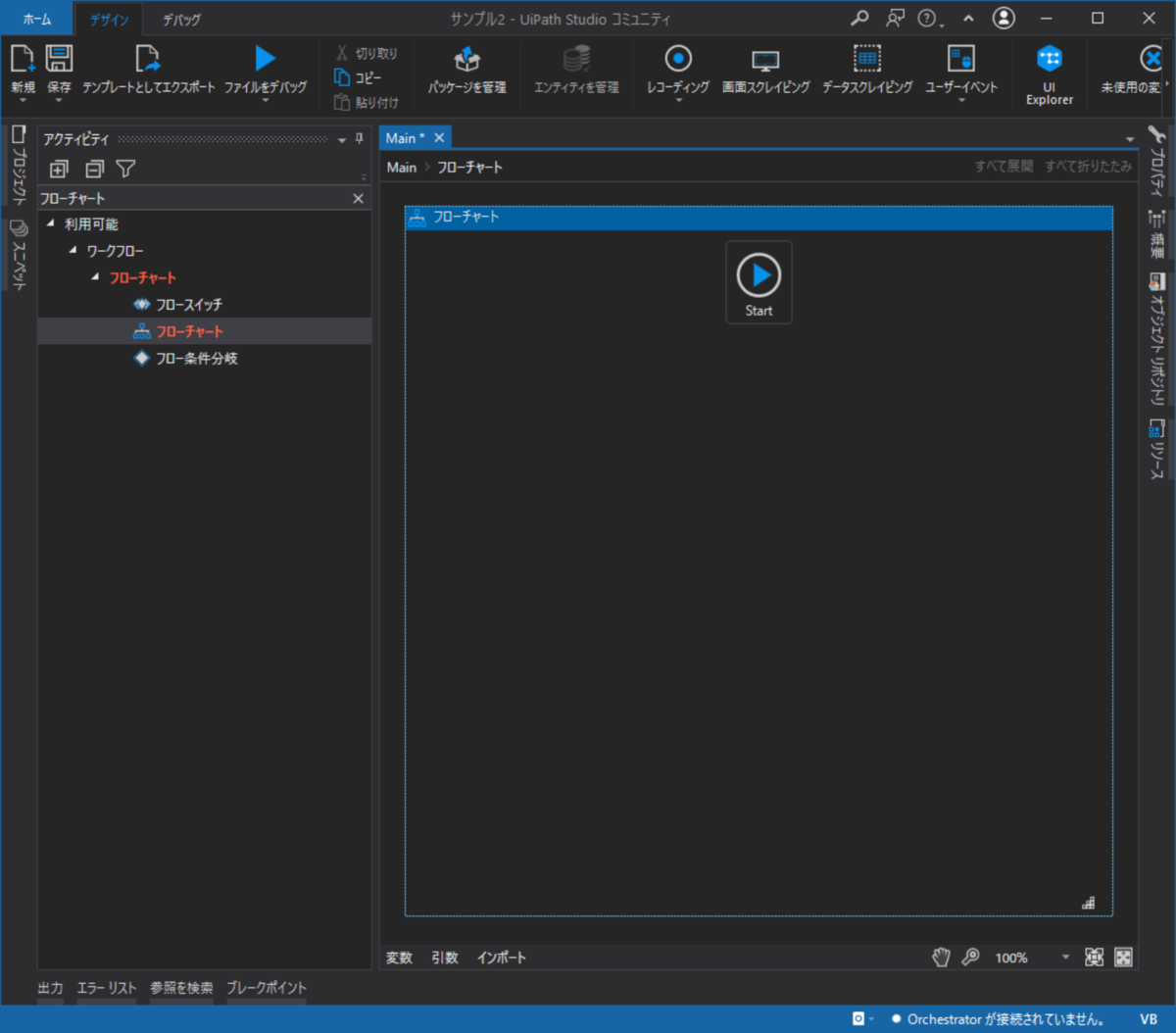This screenshot has height=1033, width=1176.
Task: Click the fit to screen icon
Action: tap(1095, 958)
